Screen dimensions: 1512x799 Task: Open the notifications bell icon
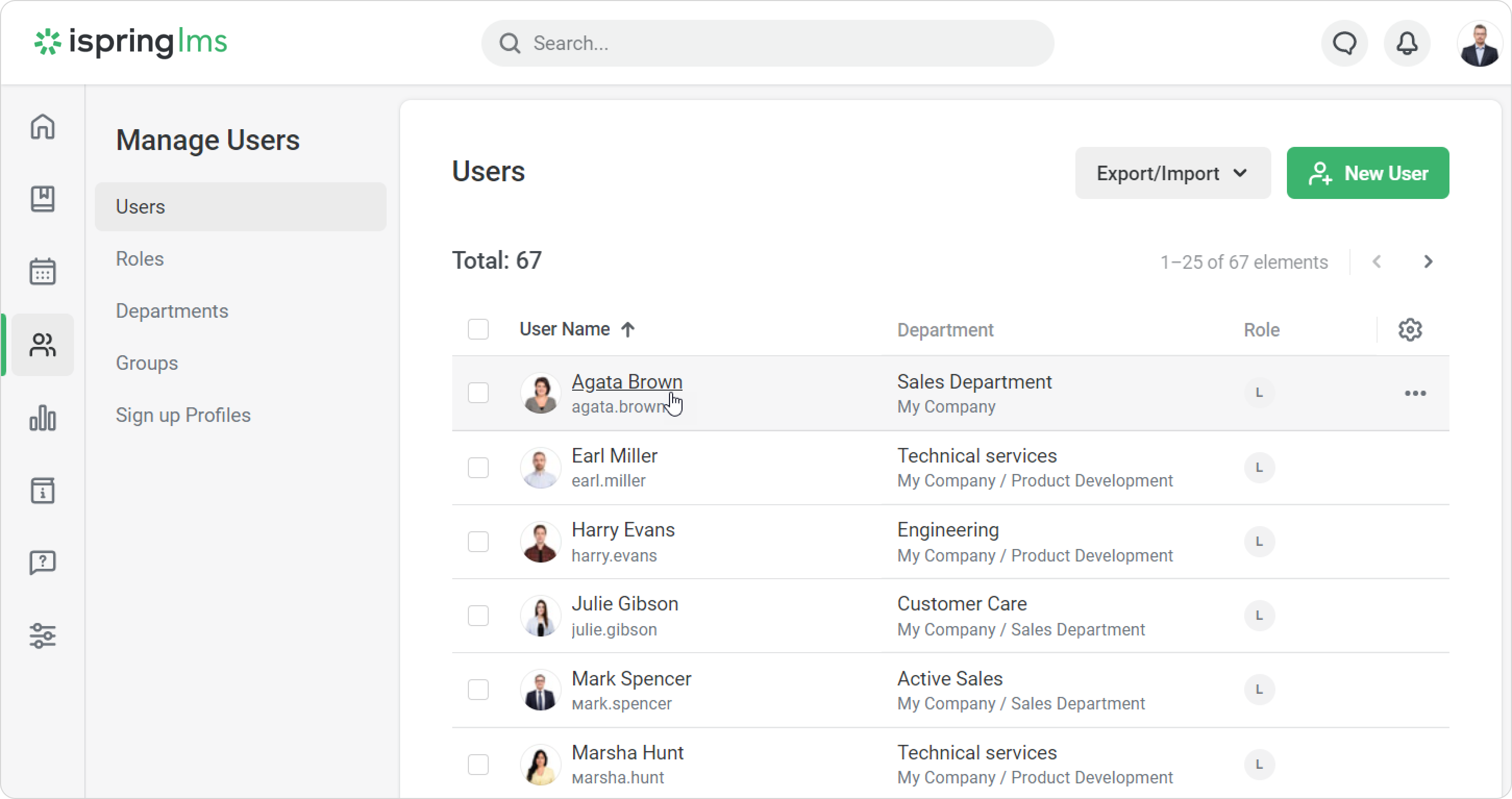(x=1407, y=43)
